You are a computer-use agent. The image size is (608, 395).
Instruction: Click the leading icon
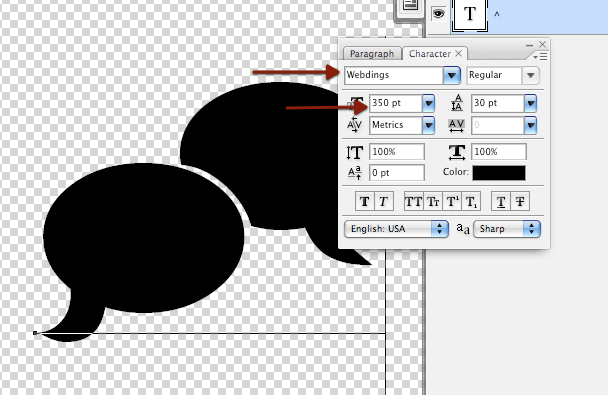click(x=457, y=103)
